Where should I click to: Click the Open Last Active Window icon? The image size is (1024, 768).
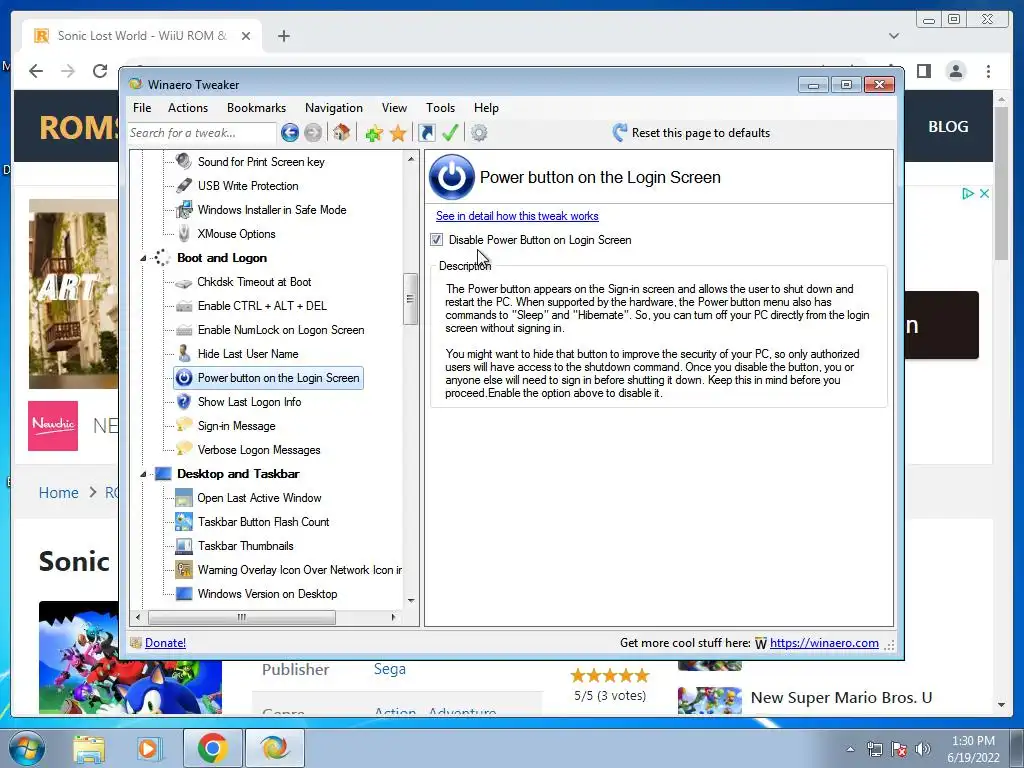tap(184, 498)
